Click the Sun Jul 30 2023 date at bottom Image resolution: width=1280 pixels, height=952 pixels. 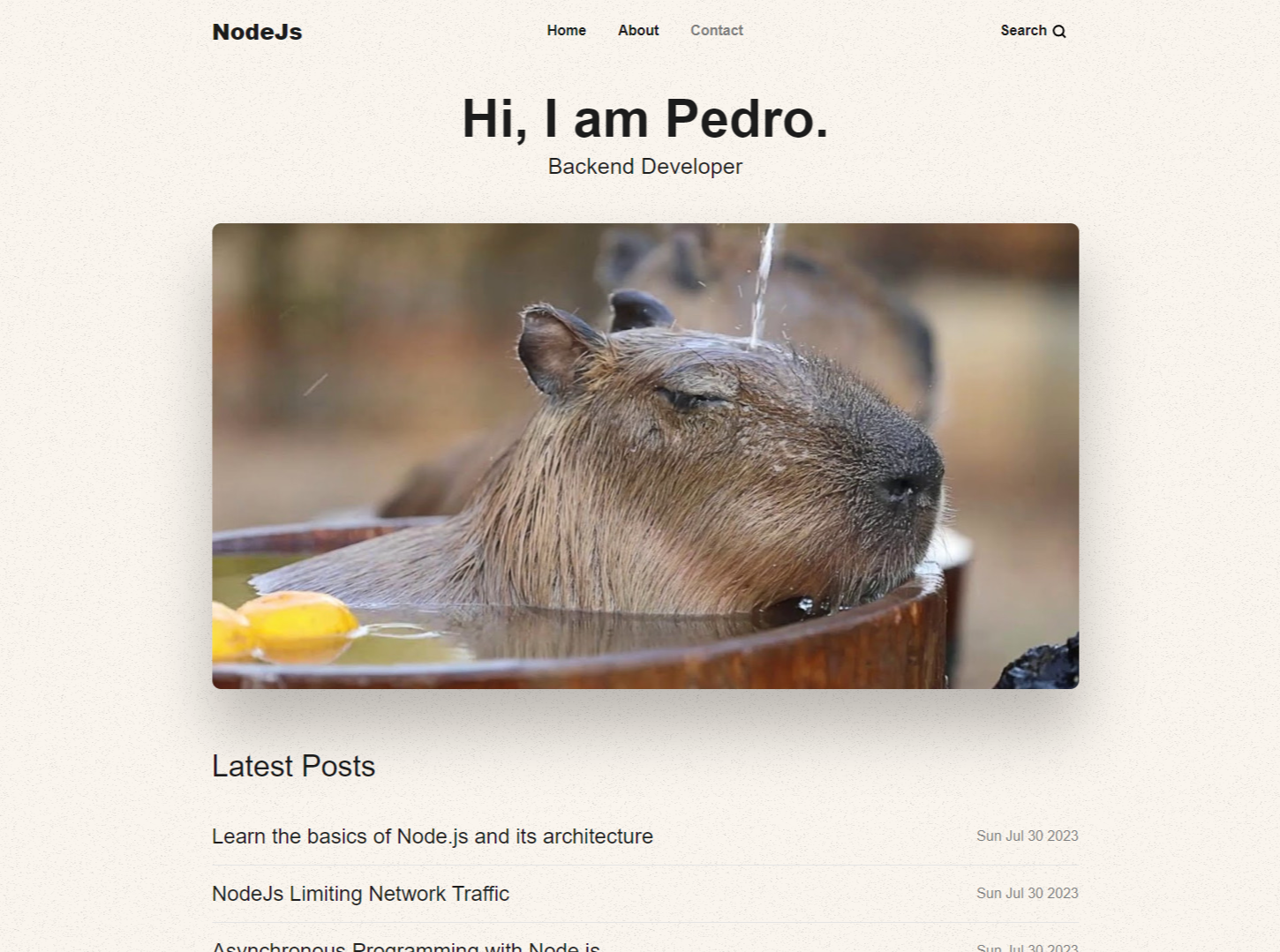click(x=1027, y=947)
